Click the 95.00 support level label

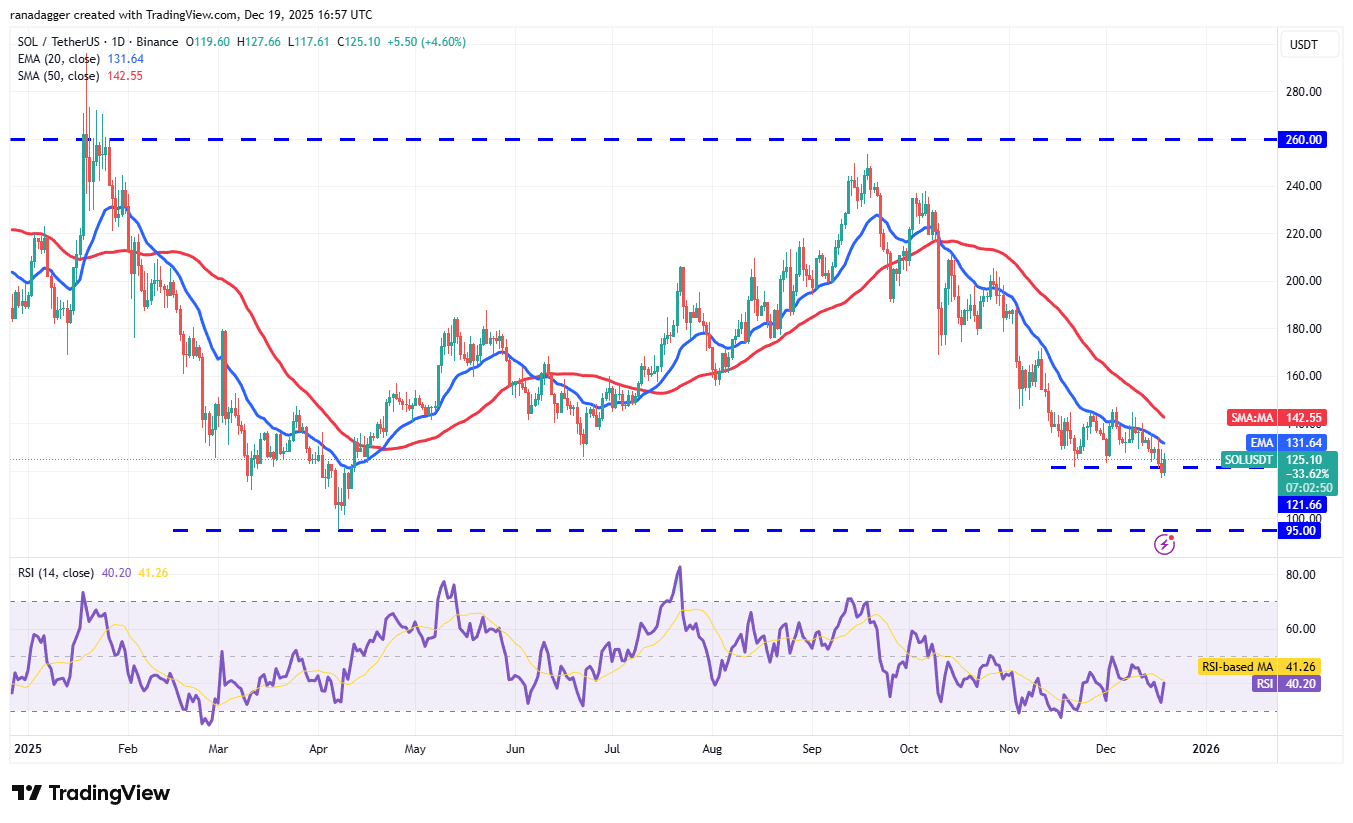click(x=1300, y=531)
